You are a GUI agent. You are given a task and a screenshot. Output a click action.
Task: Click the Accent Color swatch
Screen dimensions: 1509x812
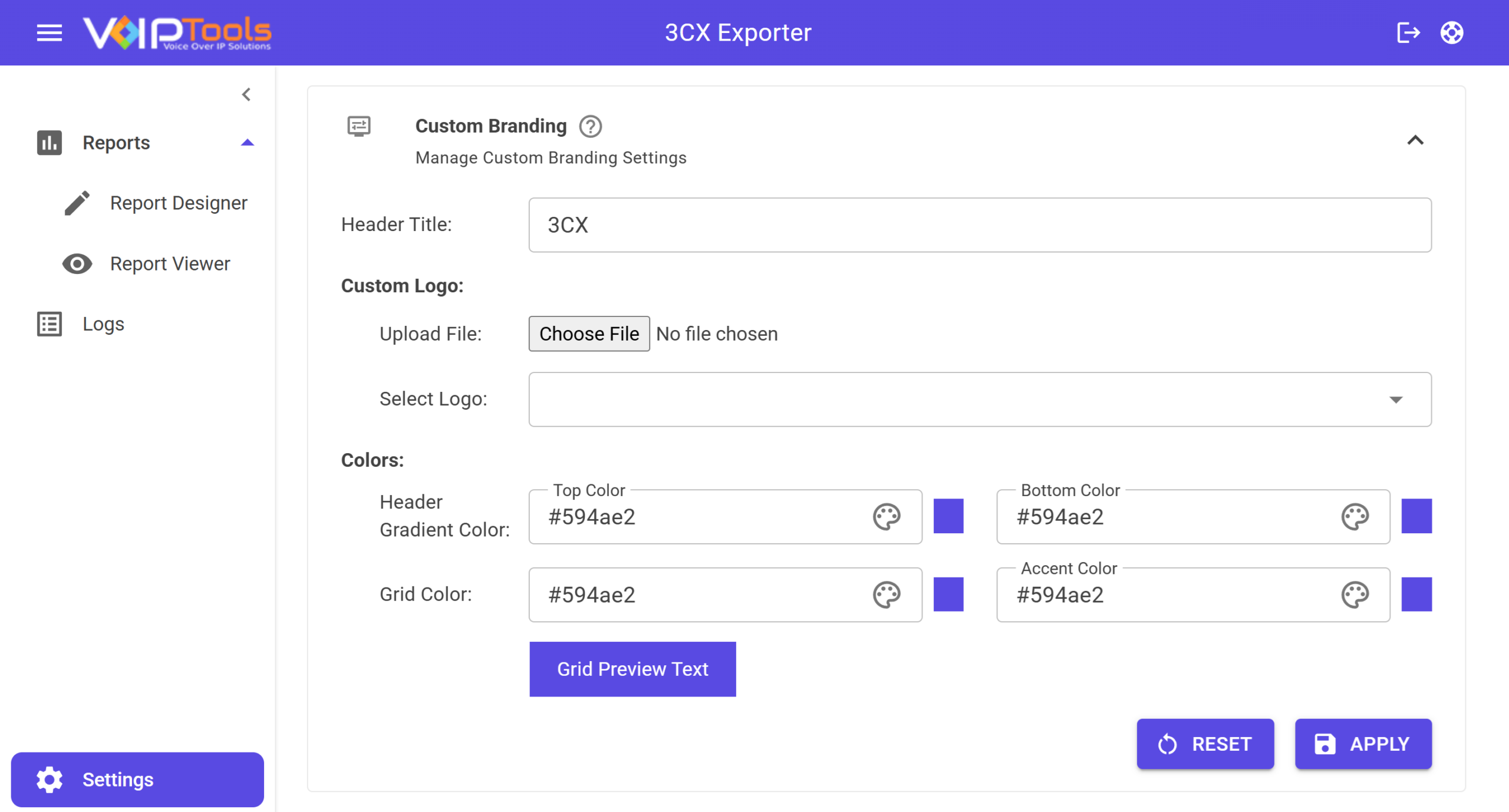point(1417,595)
